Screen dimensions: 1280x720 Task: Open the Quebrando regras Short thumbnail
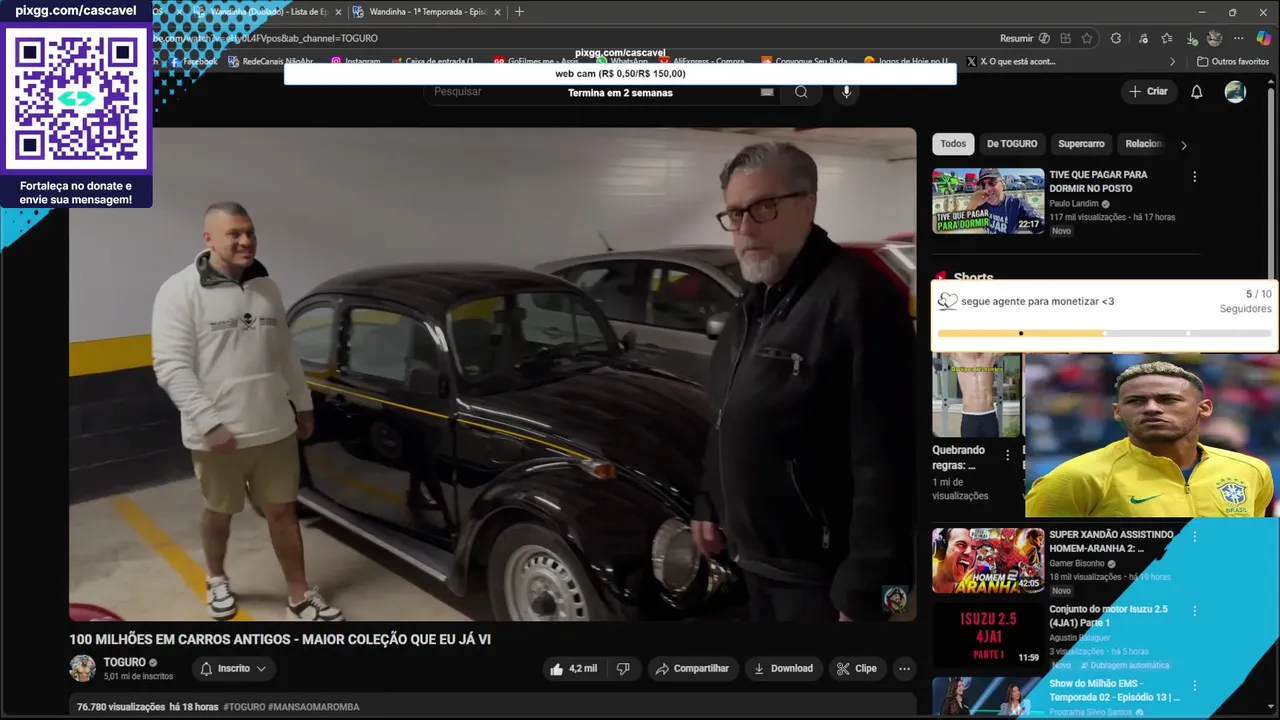coord(977,394)
